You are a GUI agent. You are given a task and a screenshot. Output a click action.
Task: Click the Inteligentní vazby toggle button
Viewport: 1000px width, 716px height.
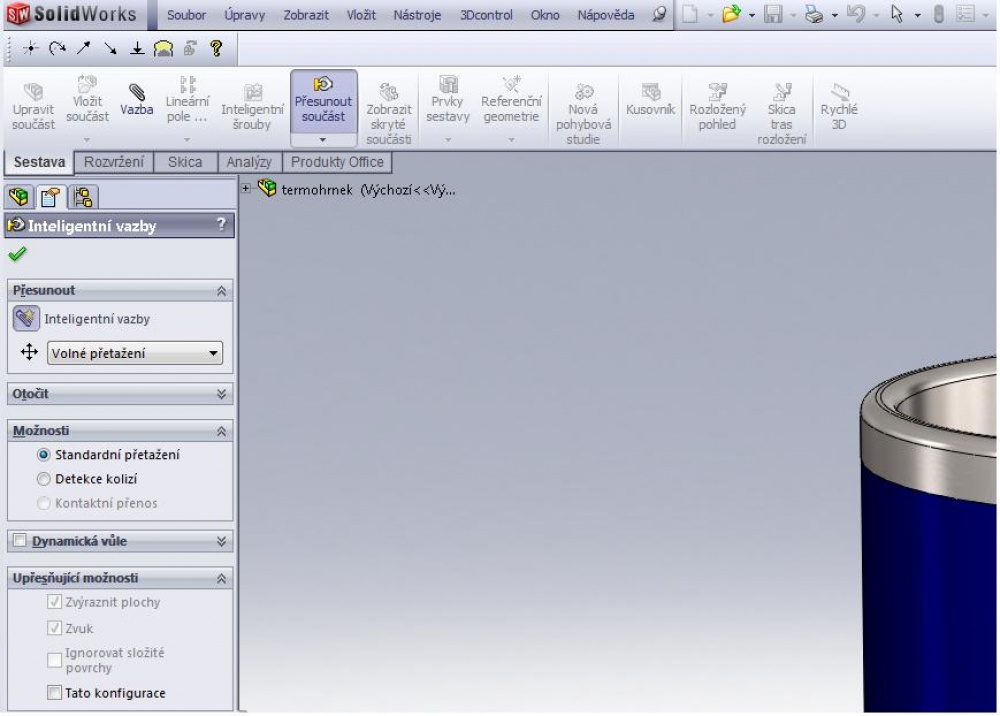tap(26, 318)
